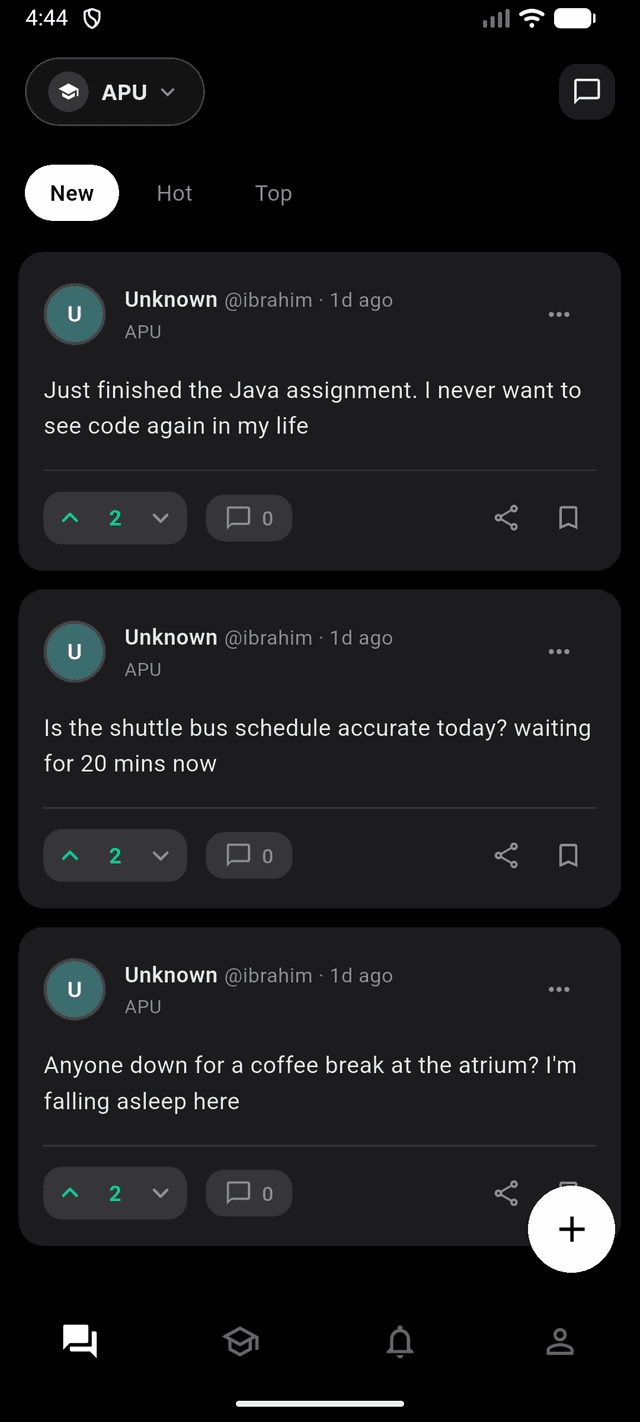
Task: Open comments on the coffee break post
Action: point(248,1192)
